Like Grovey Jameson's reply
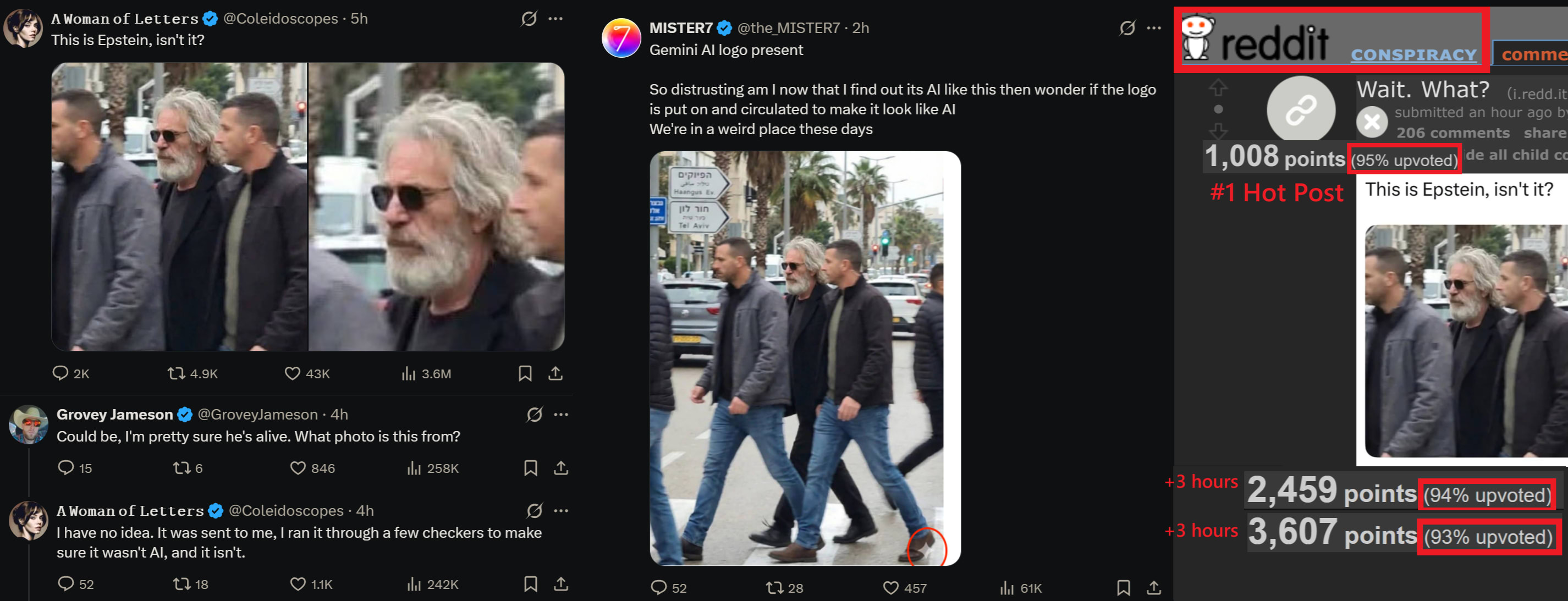This screenshot has width=1568, height=601. [298, 468]
